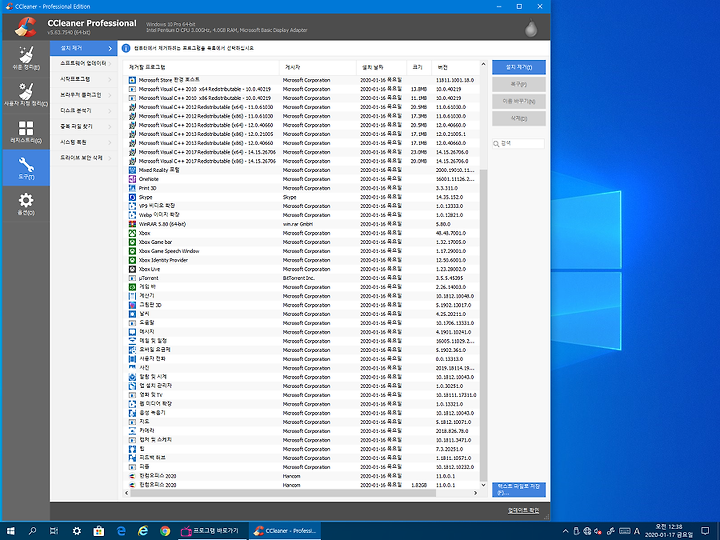Select the Mixed Reality portal row icon
Screen dimensions: 720x540
[x=132, y=170]
